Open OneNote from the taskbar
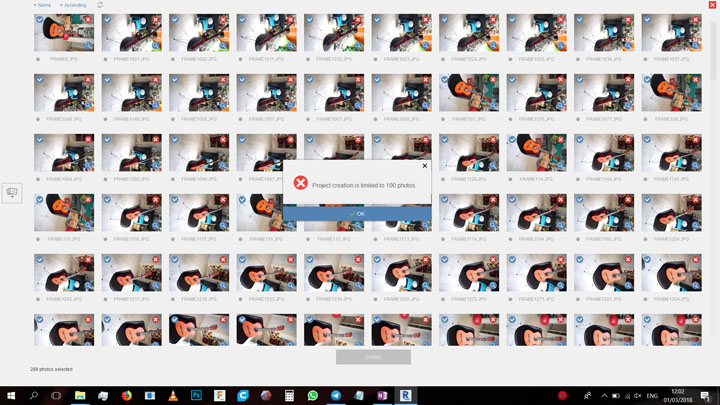Image resolution: width=720 pixels, height=405 pixels. (382, 395)
